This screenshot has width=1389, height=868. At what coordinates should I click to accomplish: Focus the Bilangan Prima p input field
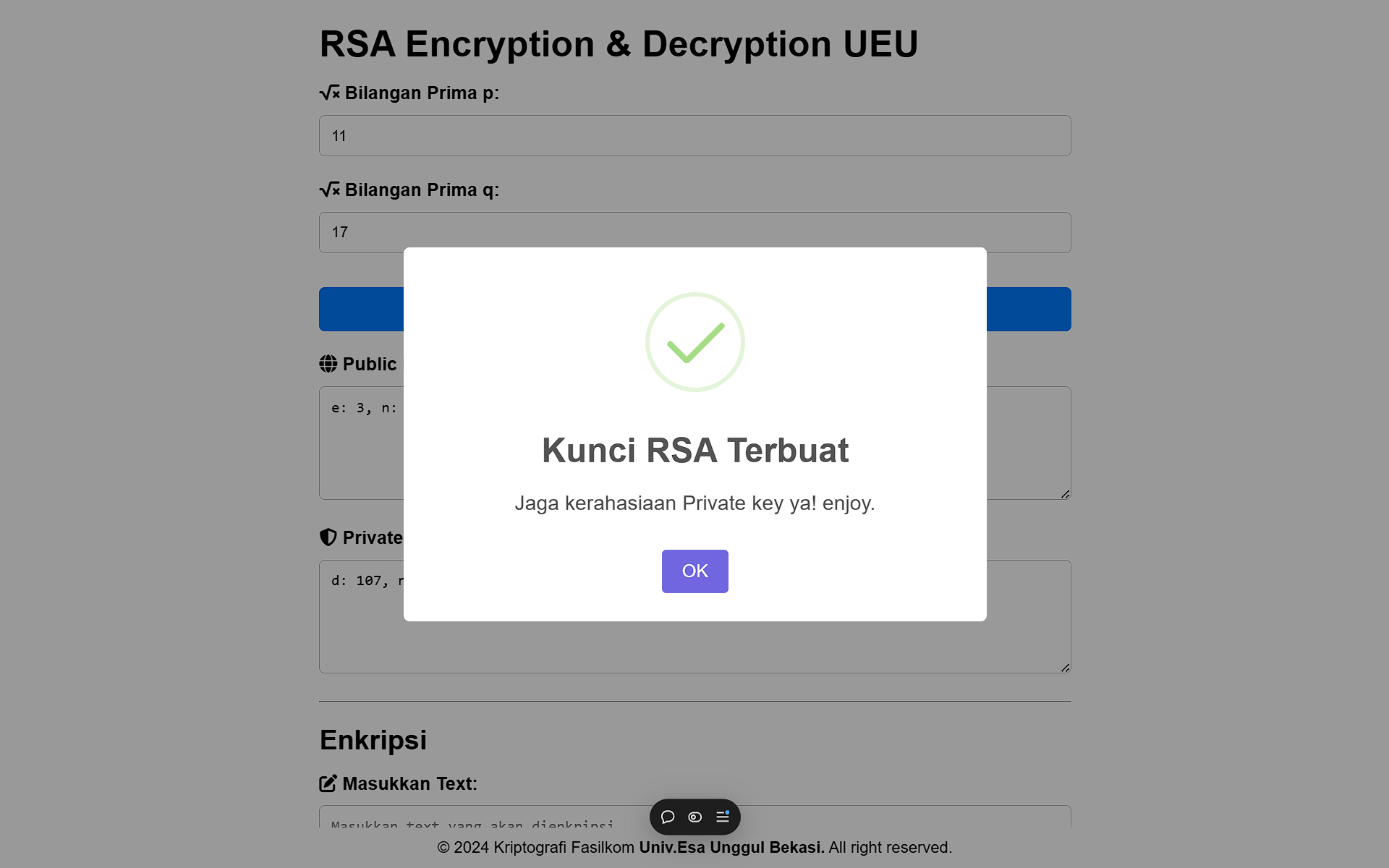(694, 136)
